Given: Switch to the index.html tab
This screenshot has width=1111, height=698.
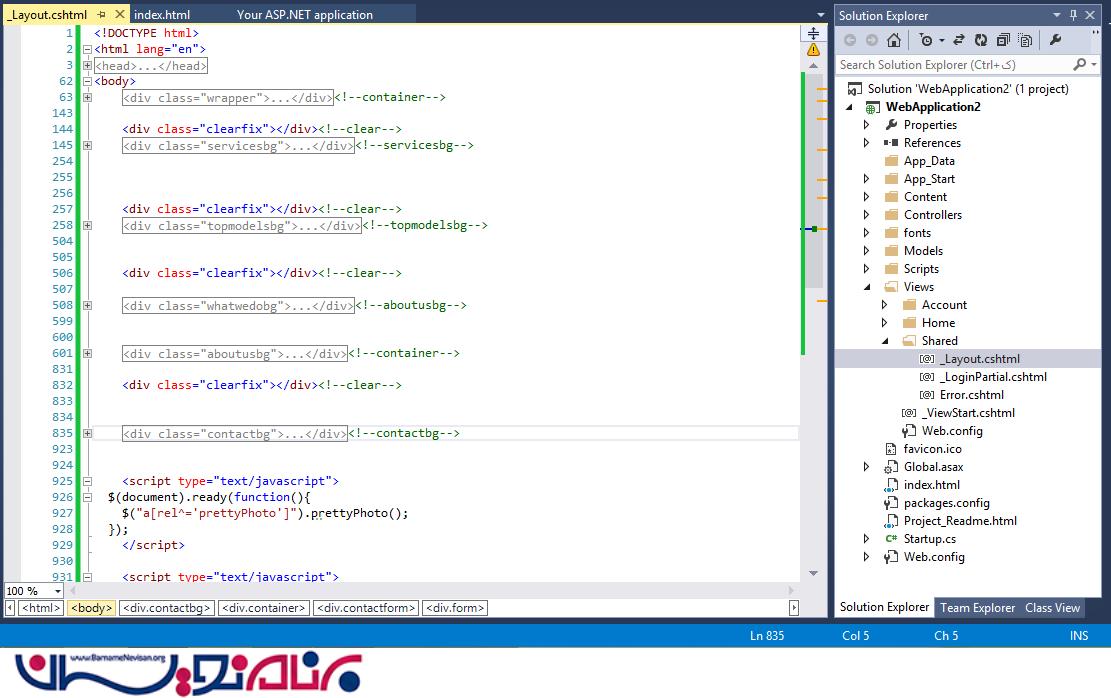Looking at the screenshot, I should [162, 15].
